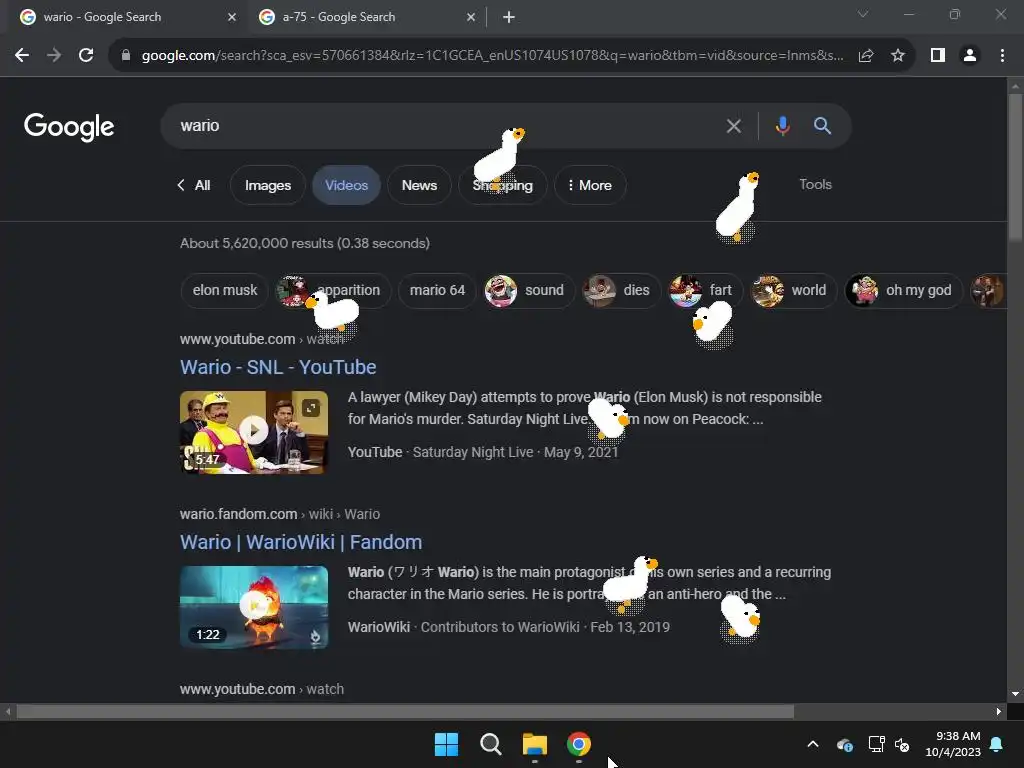Filter by dies chip
The width and height of the screenshot is (1024, 768).
620,290
